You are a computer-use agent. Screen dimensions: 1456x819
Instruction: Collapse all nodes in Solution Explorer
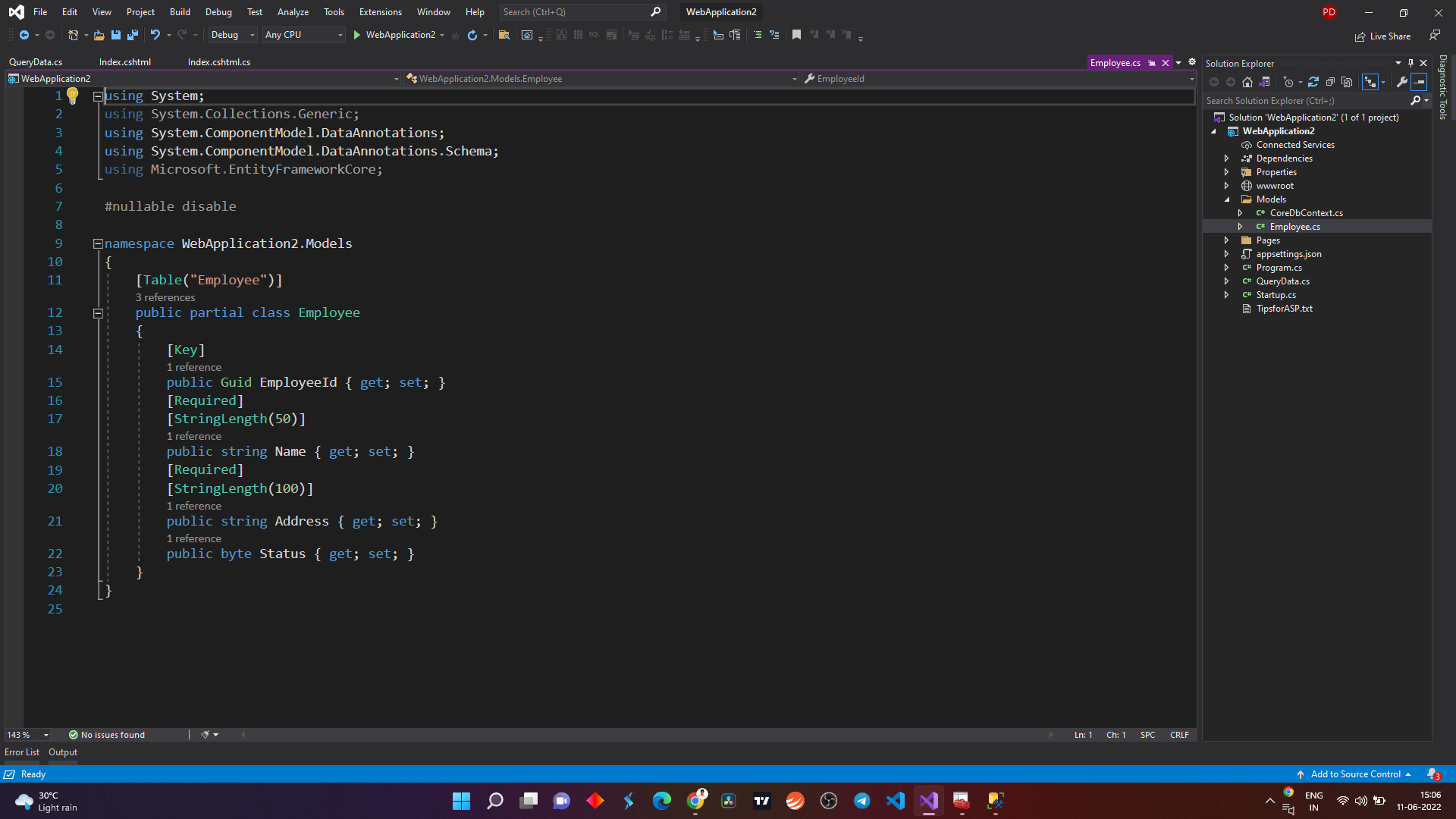[x=1330, y=82]
